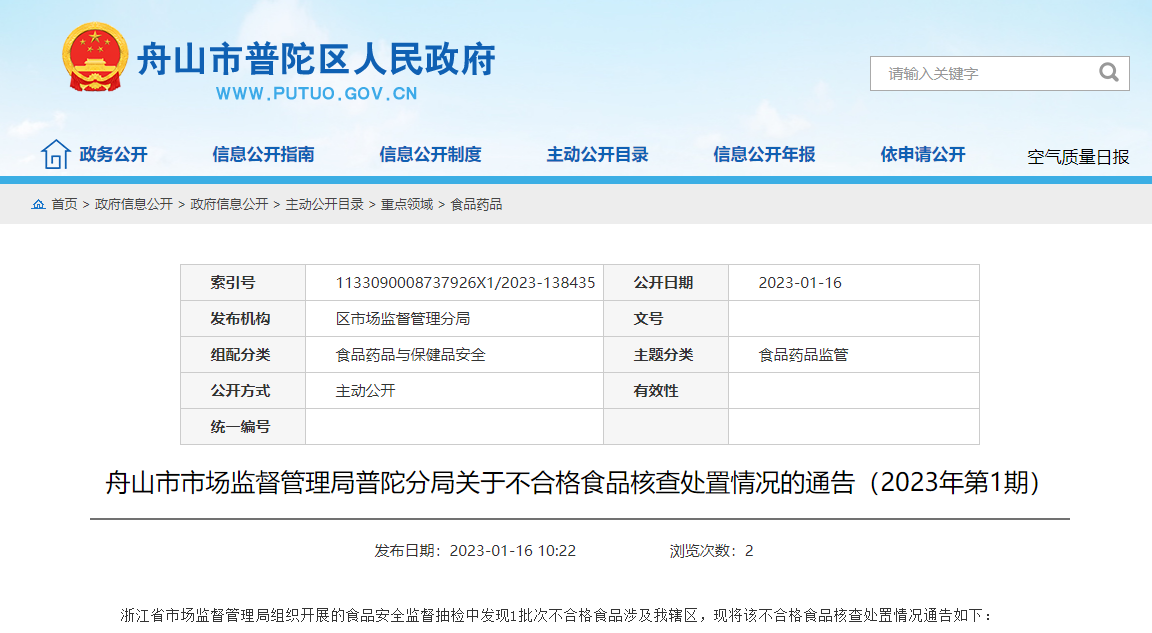Click the house icon beside 政务公开
1152x633 pixels.
(x=56, y=154)
